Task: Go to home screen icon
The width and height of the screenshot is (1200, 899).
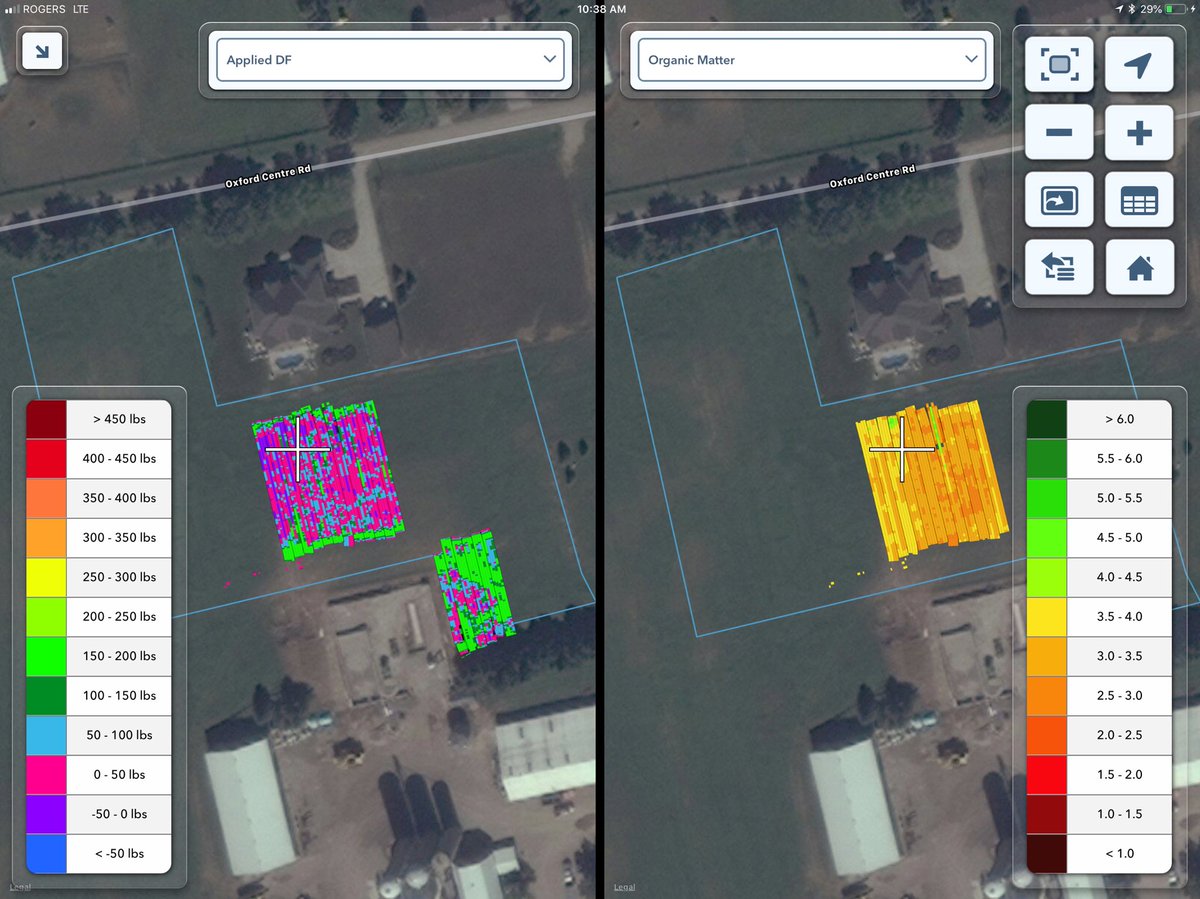Action: point(1139,267)
